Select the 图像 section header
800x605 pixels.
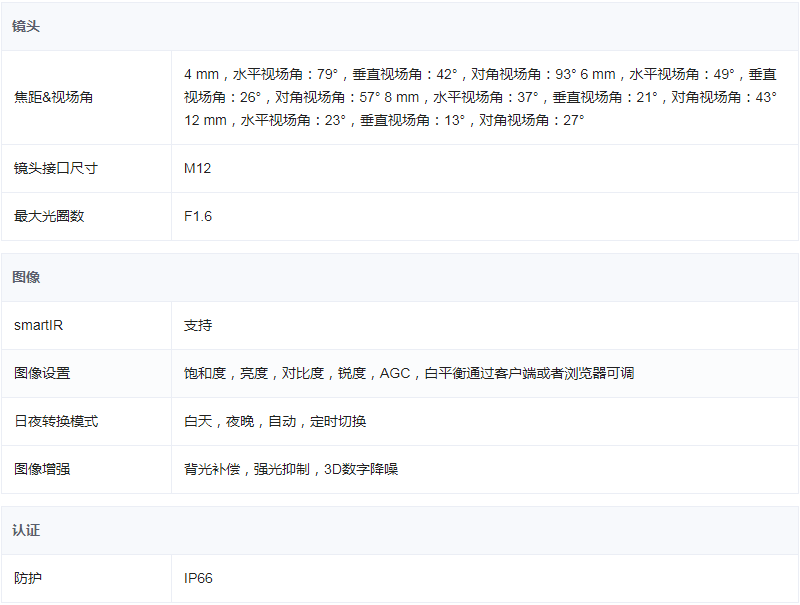coord(26,277)
